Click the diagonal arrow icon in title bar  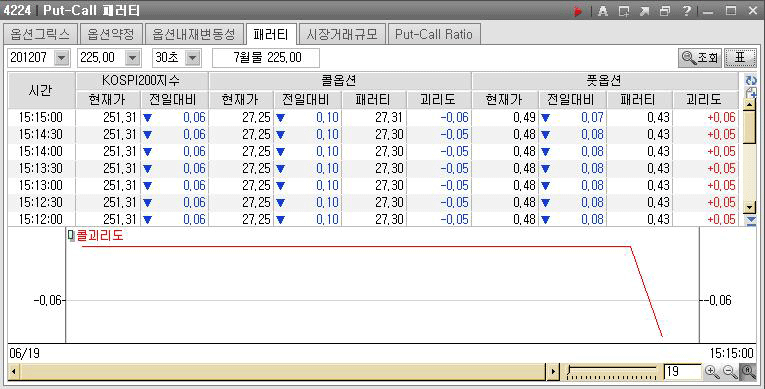point(644,11)
